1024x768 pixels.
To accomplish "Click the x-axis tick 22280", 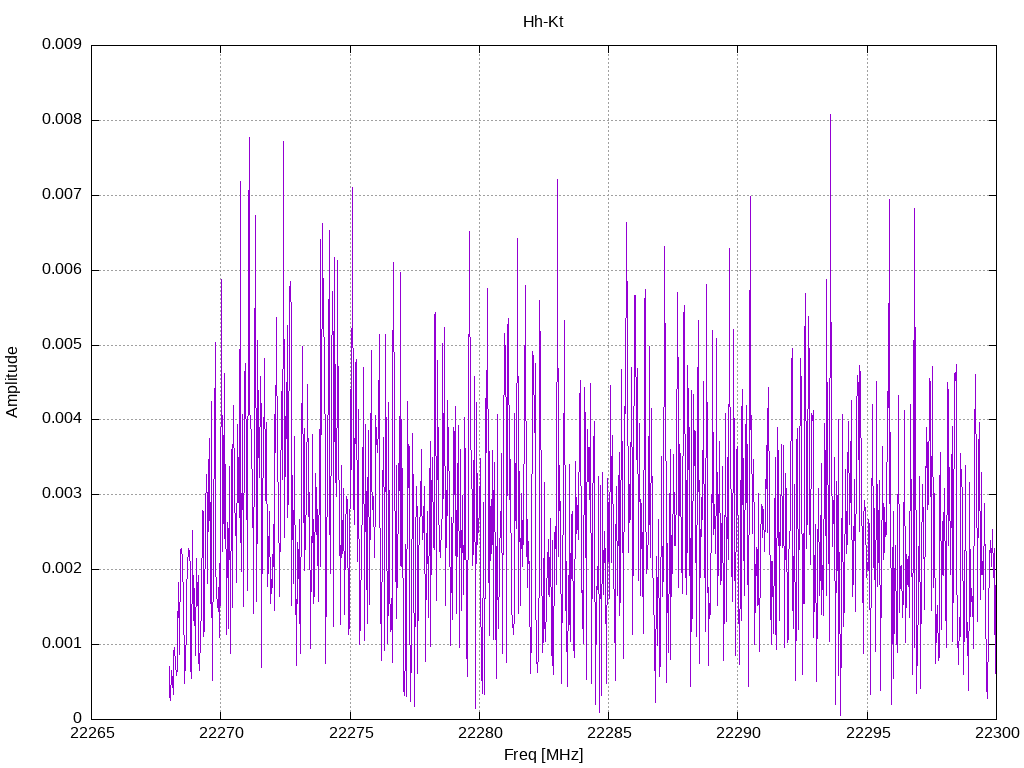I will (x=480, y=733).
